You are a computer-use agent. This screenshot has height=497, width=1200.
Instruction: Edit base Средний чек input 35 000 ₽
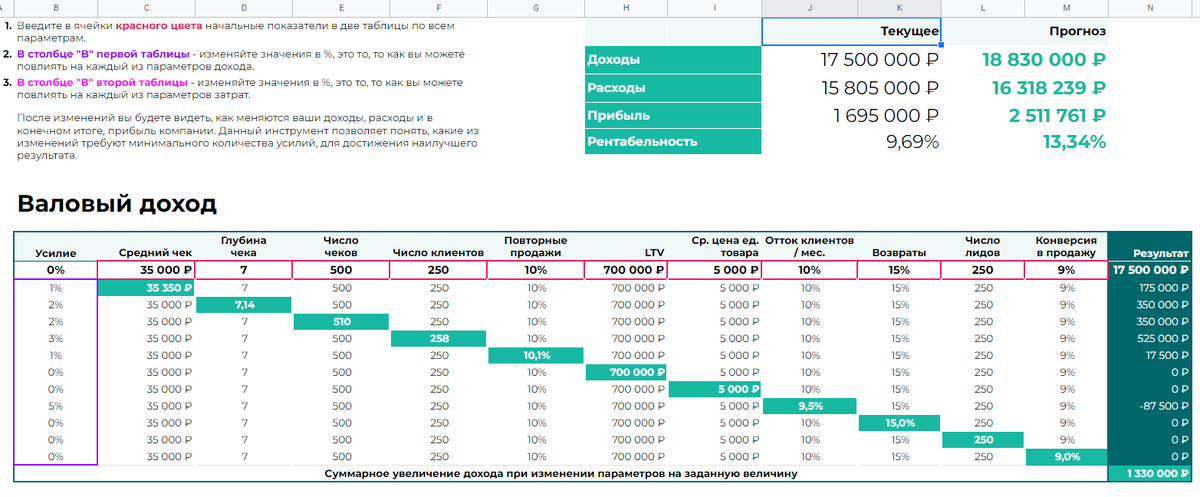147,270
